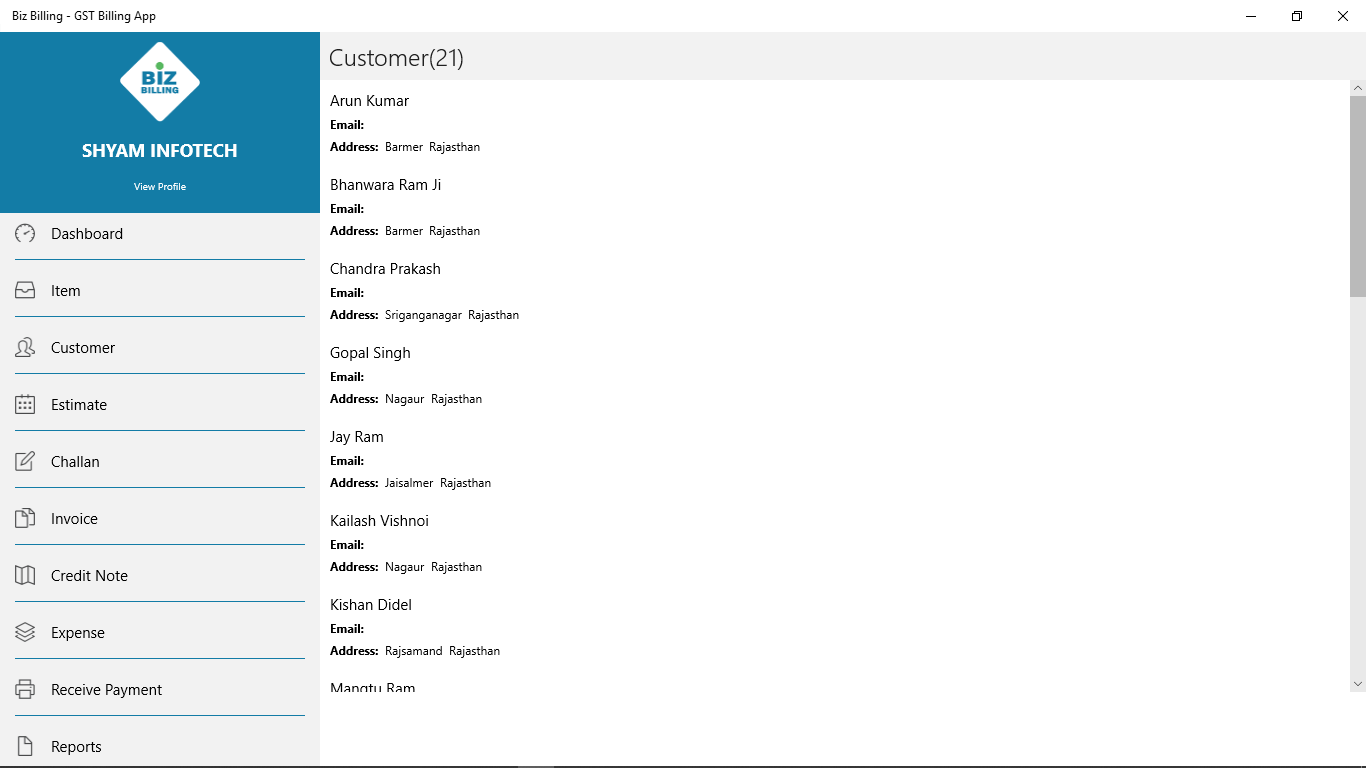Click the View Profile link
This screenshot has height=768, width=1366.
point(160,187)
